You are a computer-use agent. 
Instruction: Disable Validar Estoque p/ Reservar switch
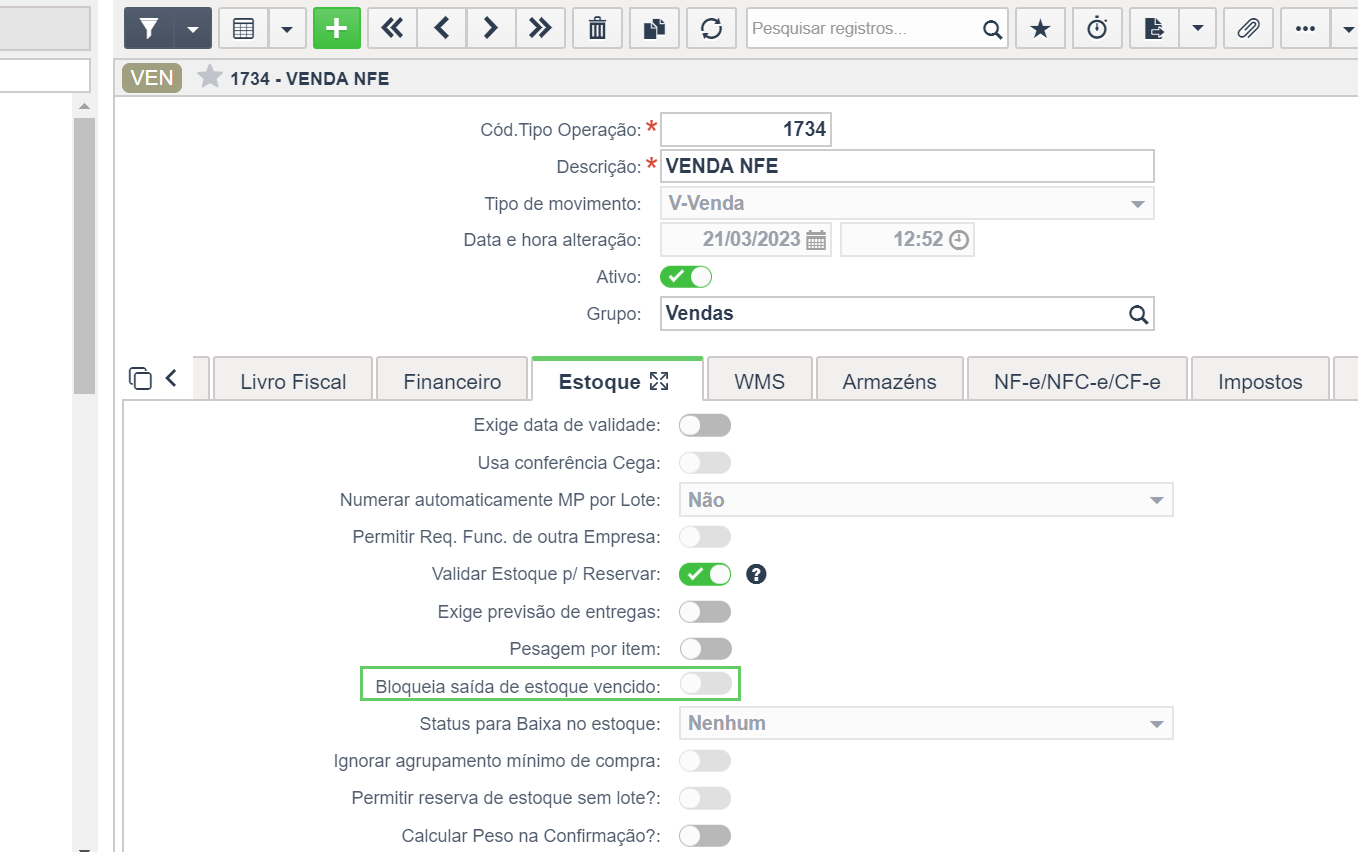pyautogui.click(x=705, y=574)
